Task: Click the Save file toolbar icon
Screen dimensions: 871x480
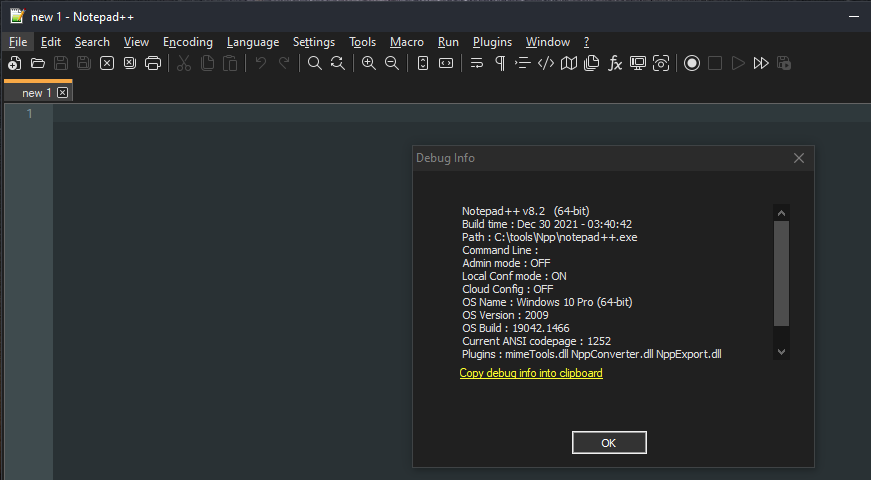Action: (x=61, y=63)
